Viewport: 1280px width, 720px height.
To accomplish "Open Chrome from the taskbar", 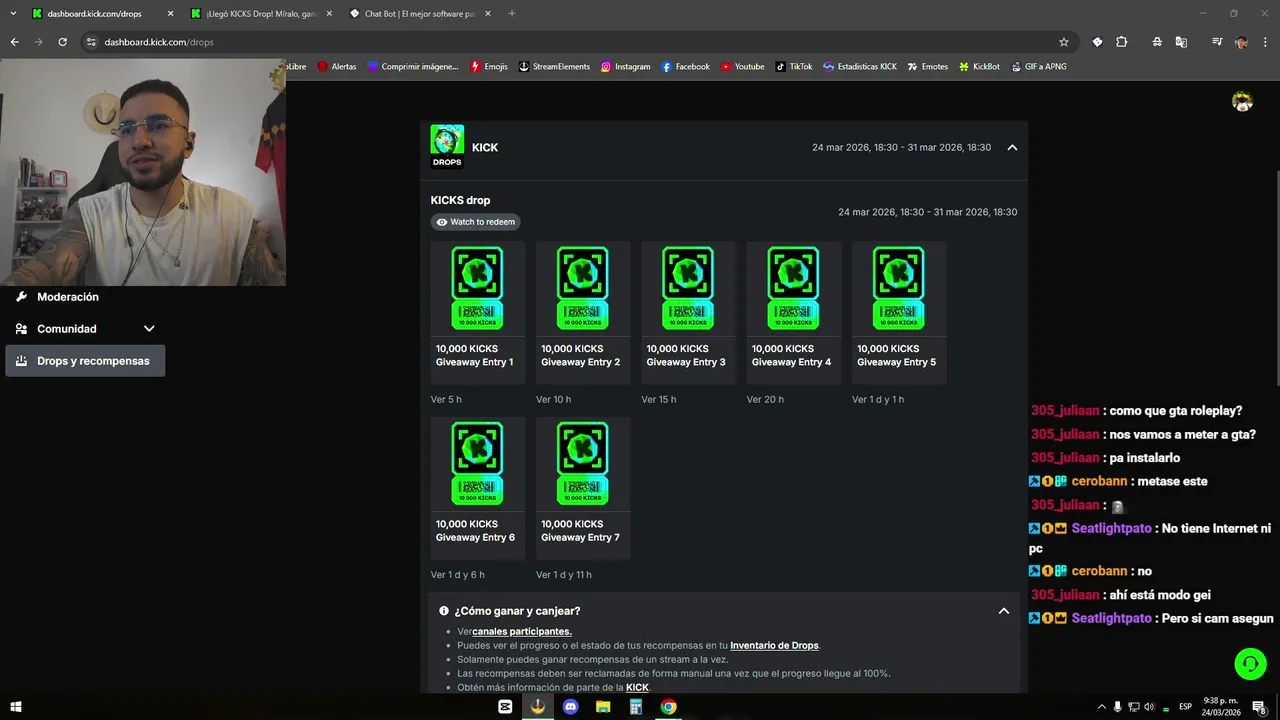I will coord(668,707).
